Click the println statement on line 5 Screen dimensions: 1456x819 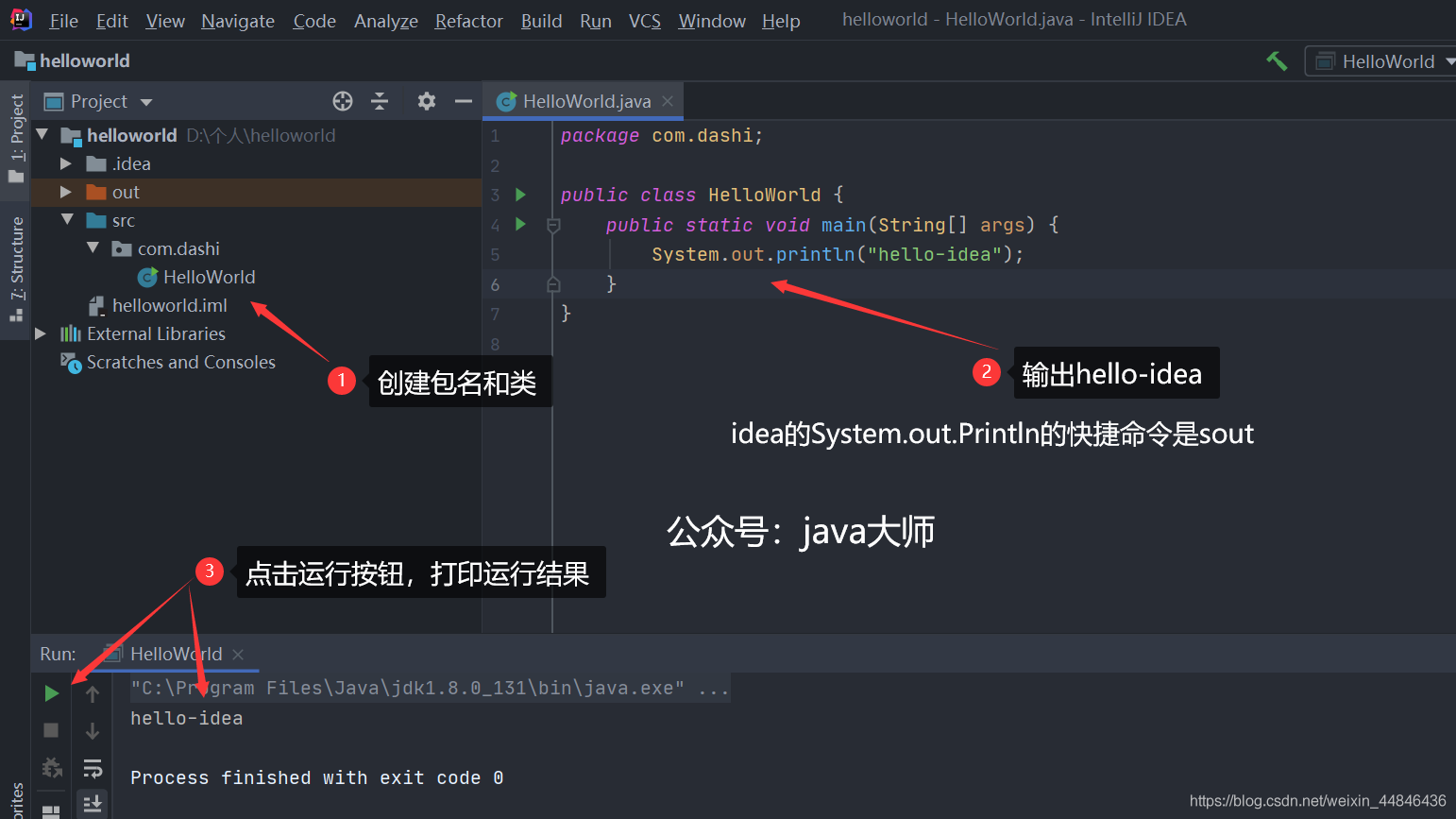pos(838,254)
